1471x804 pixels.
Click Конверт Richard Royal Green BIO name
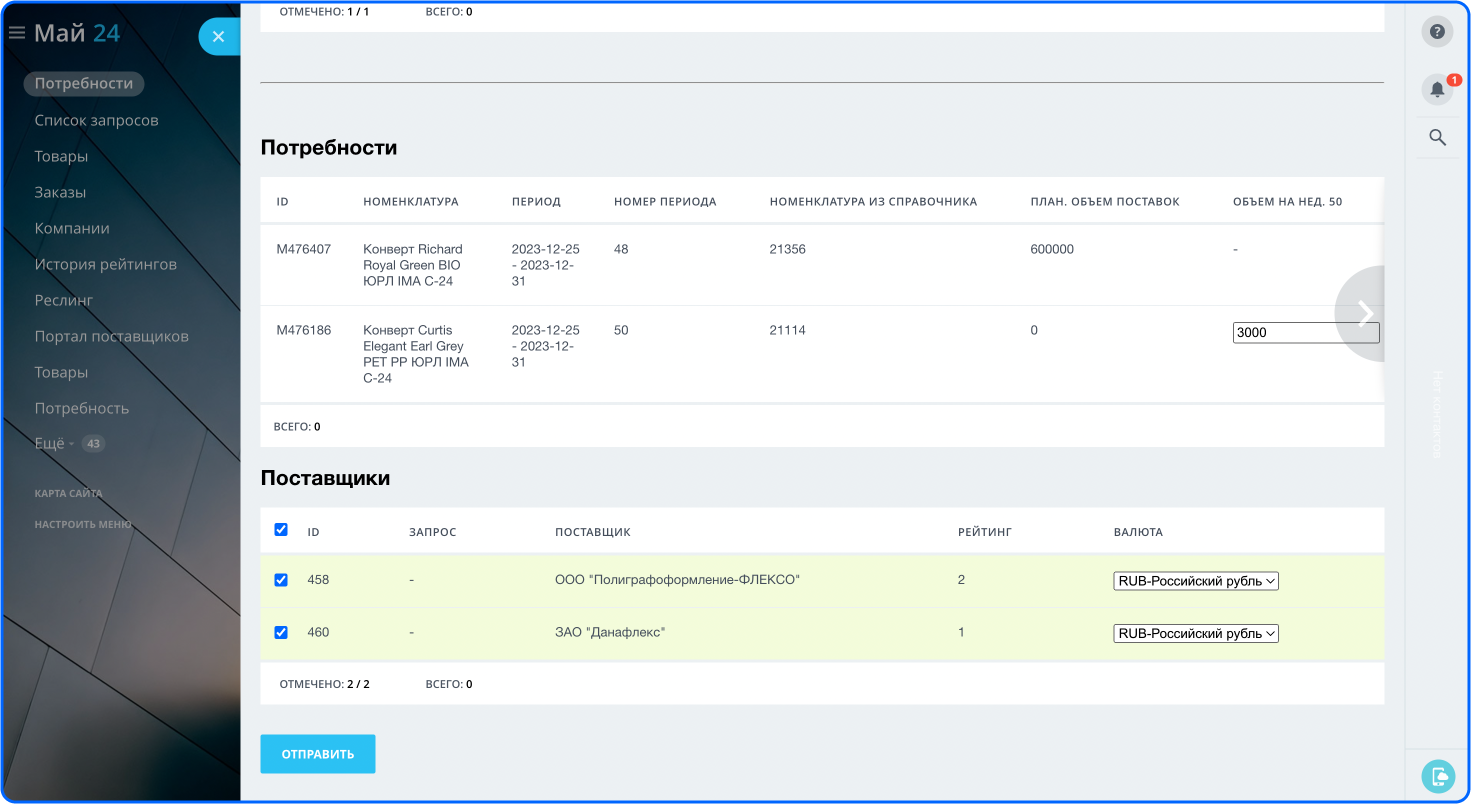coord(413,265)
